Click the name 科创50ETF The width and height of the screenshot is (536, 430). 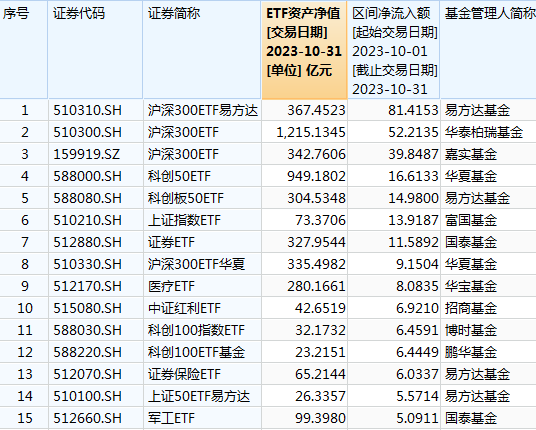[x=179, y=176]
